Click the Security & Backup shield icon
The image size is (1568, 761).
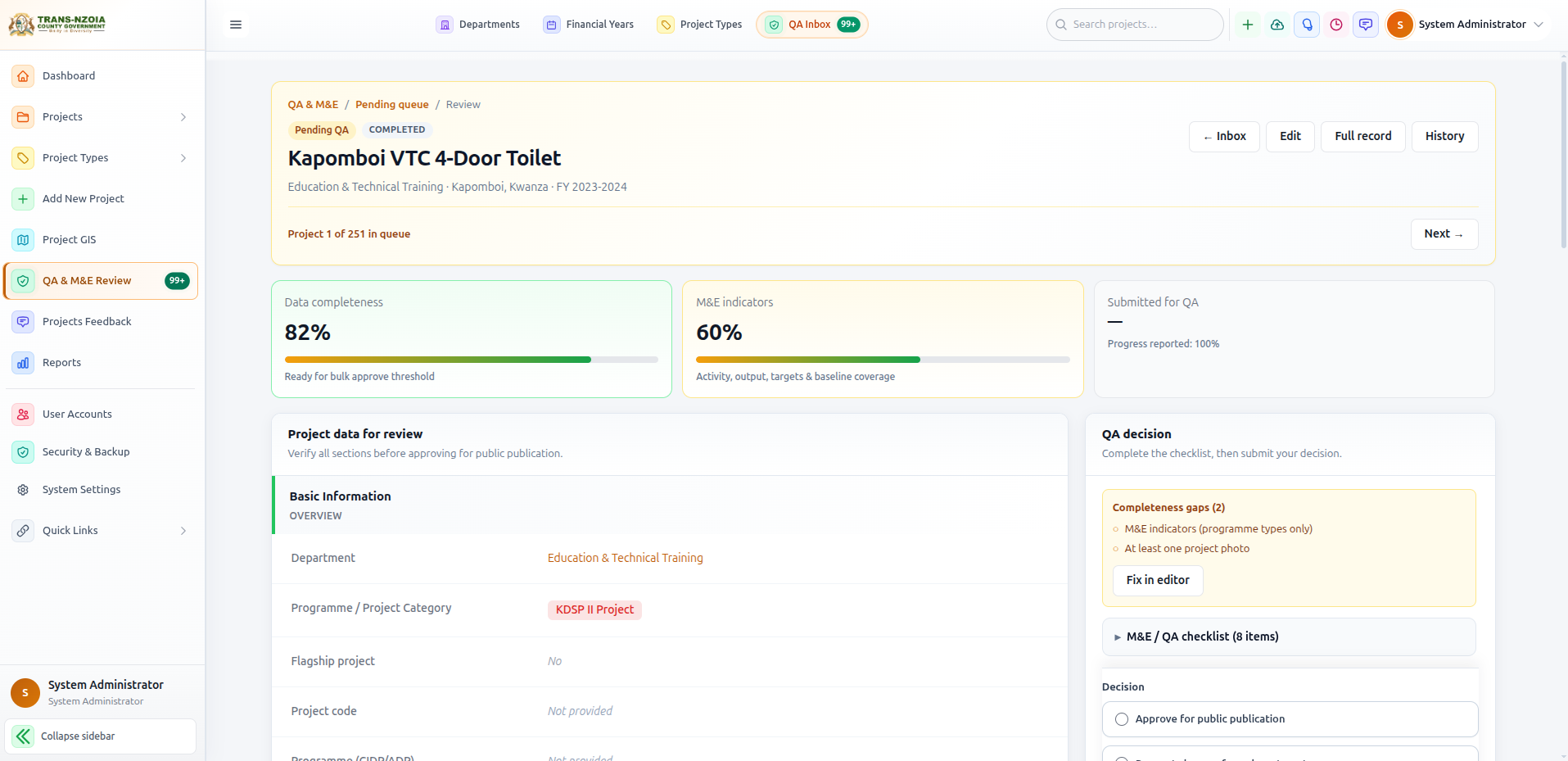(23, 452)
